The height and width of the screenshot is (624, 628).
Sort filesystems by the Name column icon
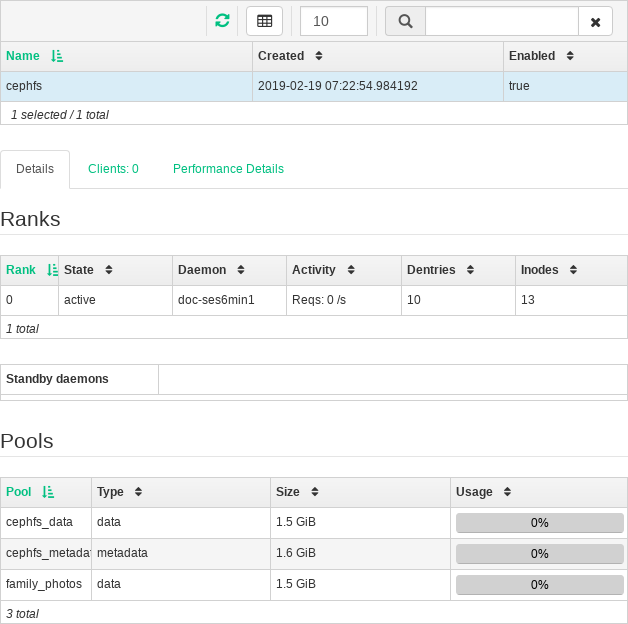(x=57, y=56)
